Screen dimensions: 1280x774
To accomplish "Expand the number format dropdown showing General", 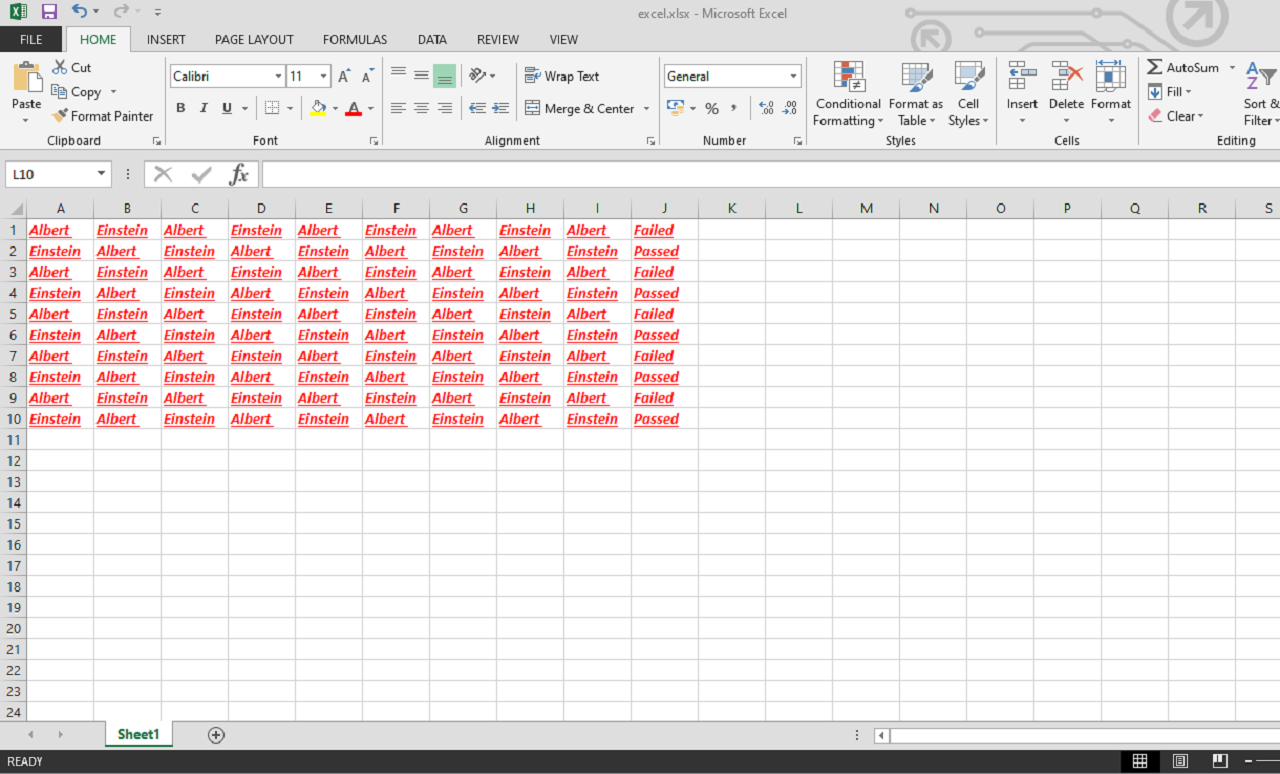I will tap(794, 76).
